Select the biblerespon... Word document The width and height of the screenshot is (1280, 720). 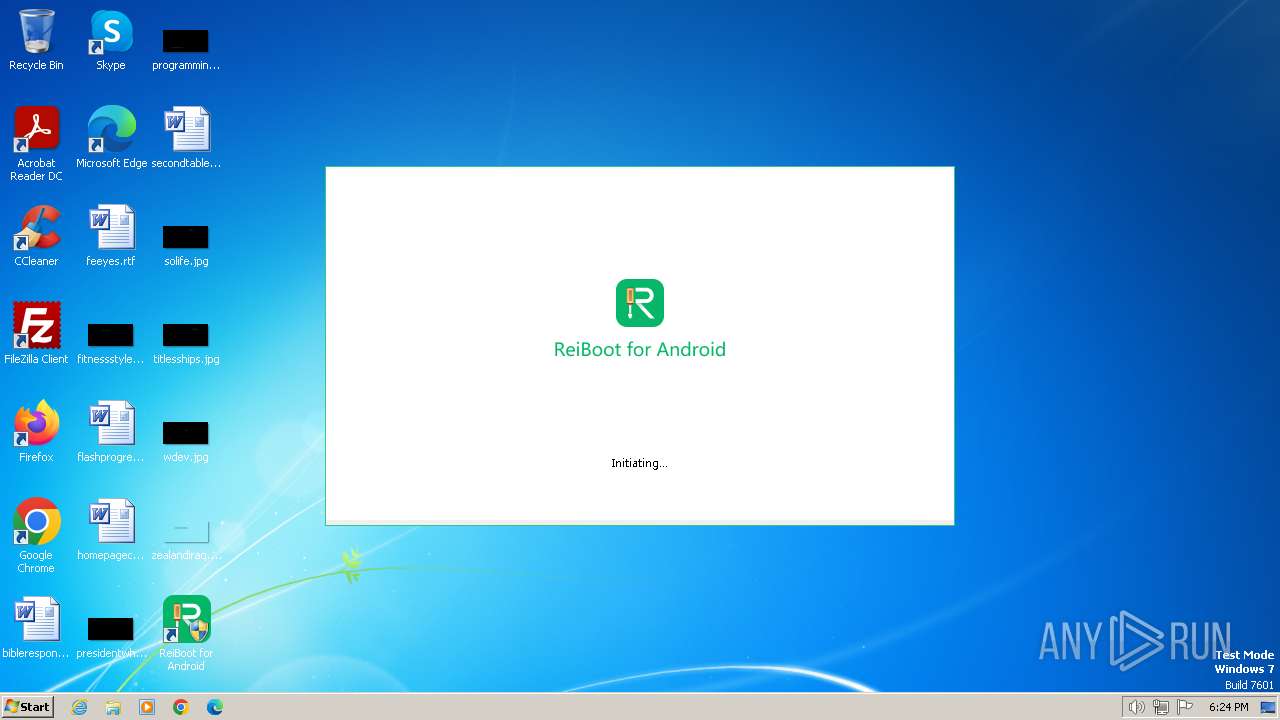36,627
